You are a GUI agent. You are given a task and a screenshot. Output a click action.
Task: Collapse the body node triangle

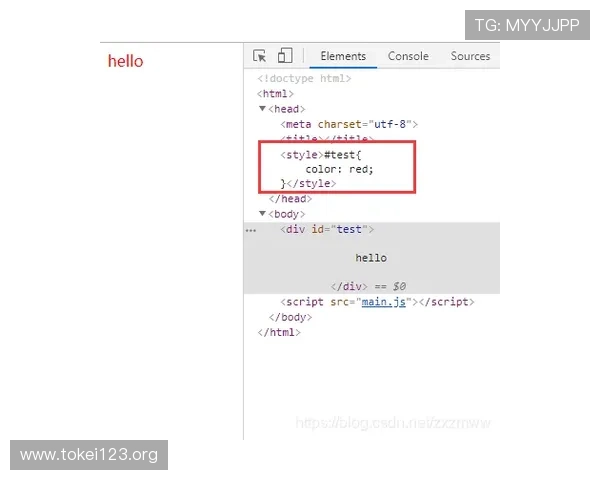[262, 214]
